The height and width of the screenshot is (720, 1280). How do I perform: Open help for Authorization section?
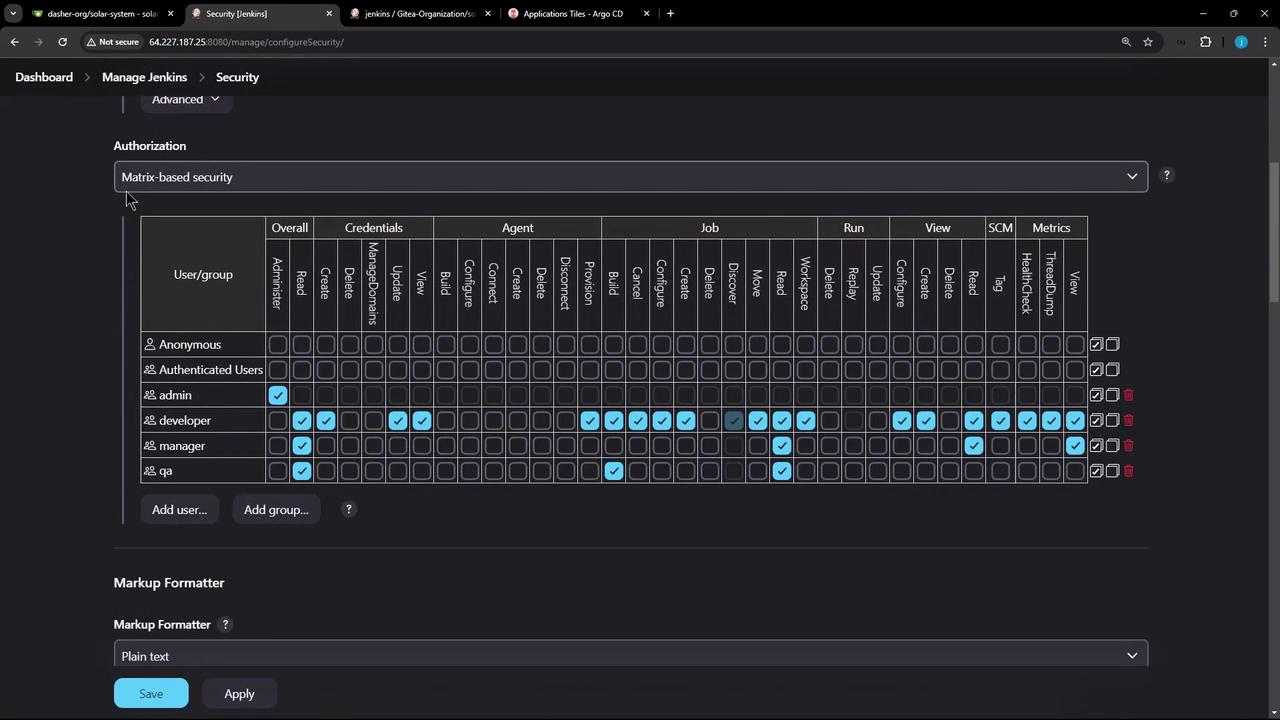point(1166,176)
